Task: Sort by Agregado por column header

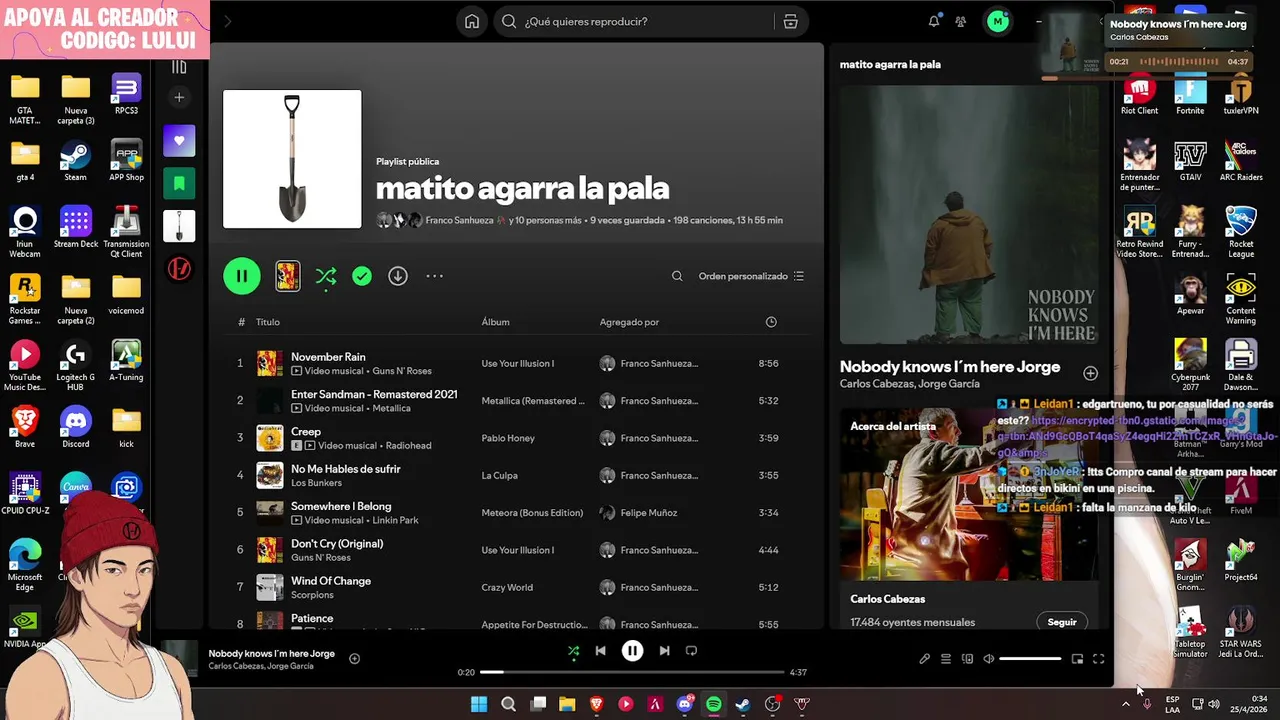Action: coord(629,322)
